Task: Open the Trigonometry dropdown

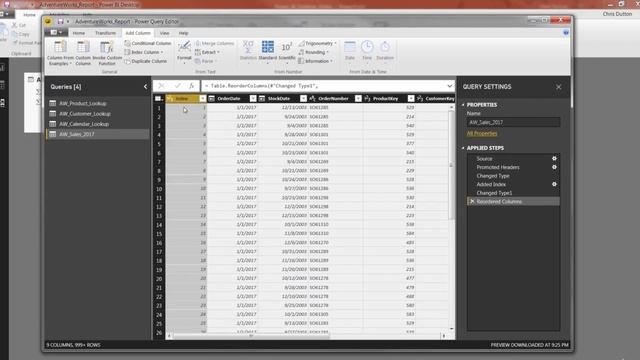Action: [318, 43]
